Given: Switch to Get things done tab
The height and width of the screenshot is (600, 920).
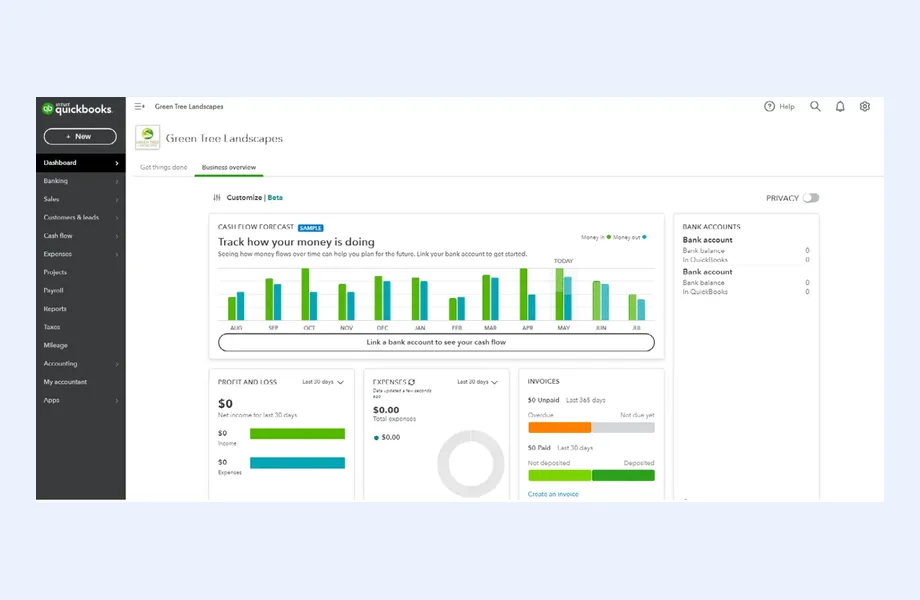Looking at the screenshot, I should (x=164, y=167).
